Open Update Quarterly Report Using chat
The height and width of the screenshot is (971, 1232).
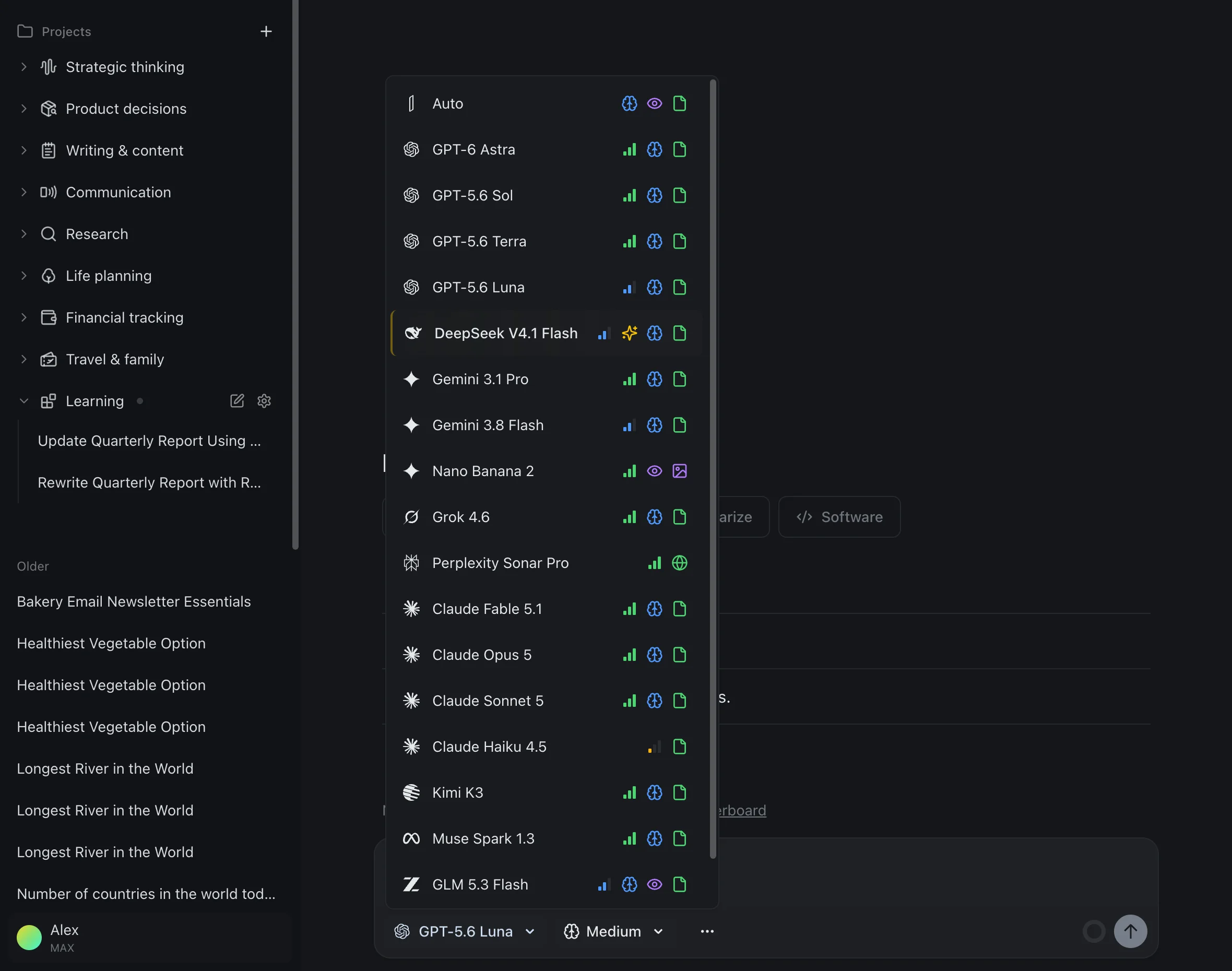(x=149, y=441)
